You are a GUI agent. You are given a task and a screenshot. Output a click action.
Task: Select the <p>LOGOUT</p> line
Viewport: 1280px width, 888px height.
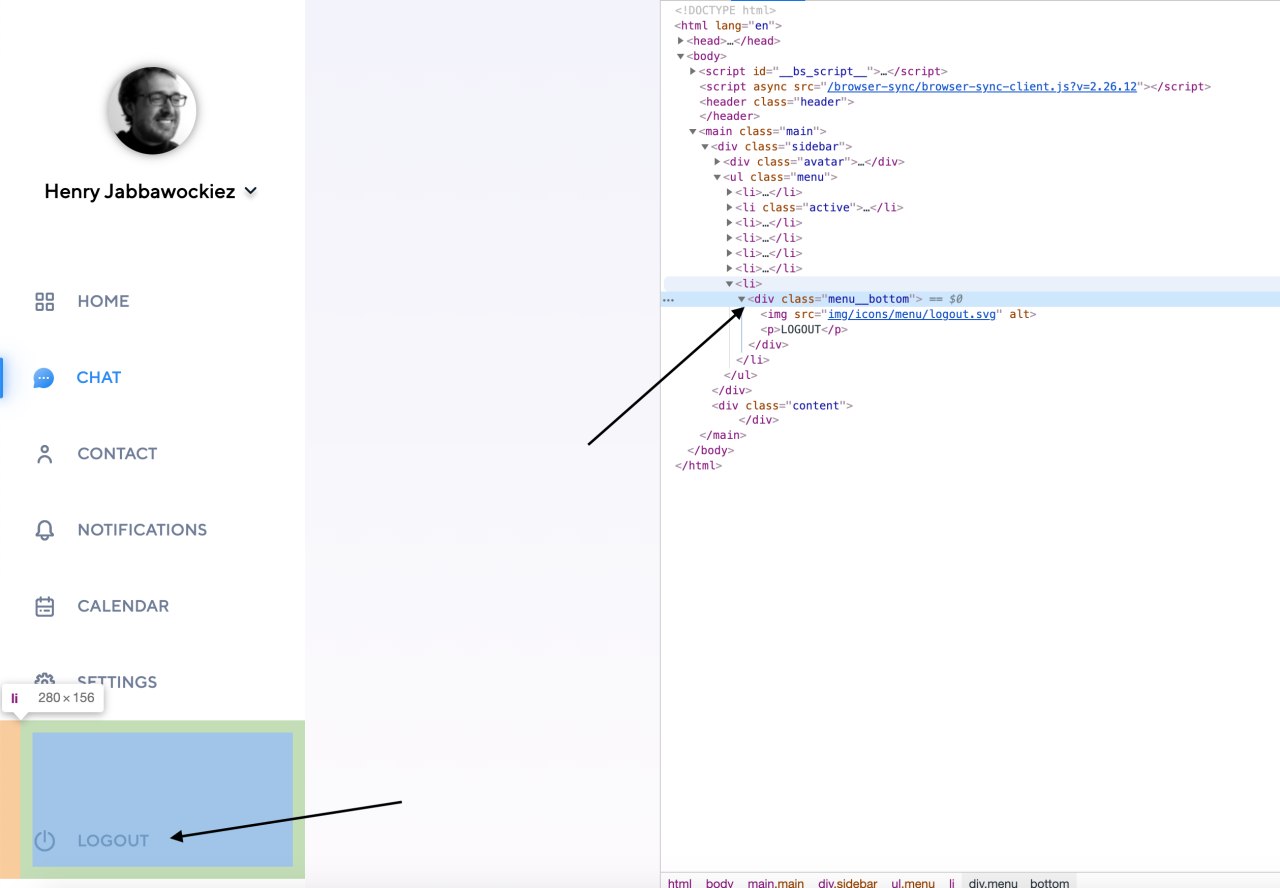click(x=804, y=329)
